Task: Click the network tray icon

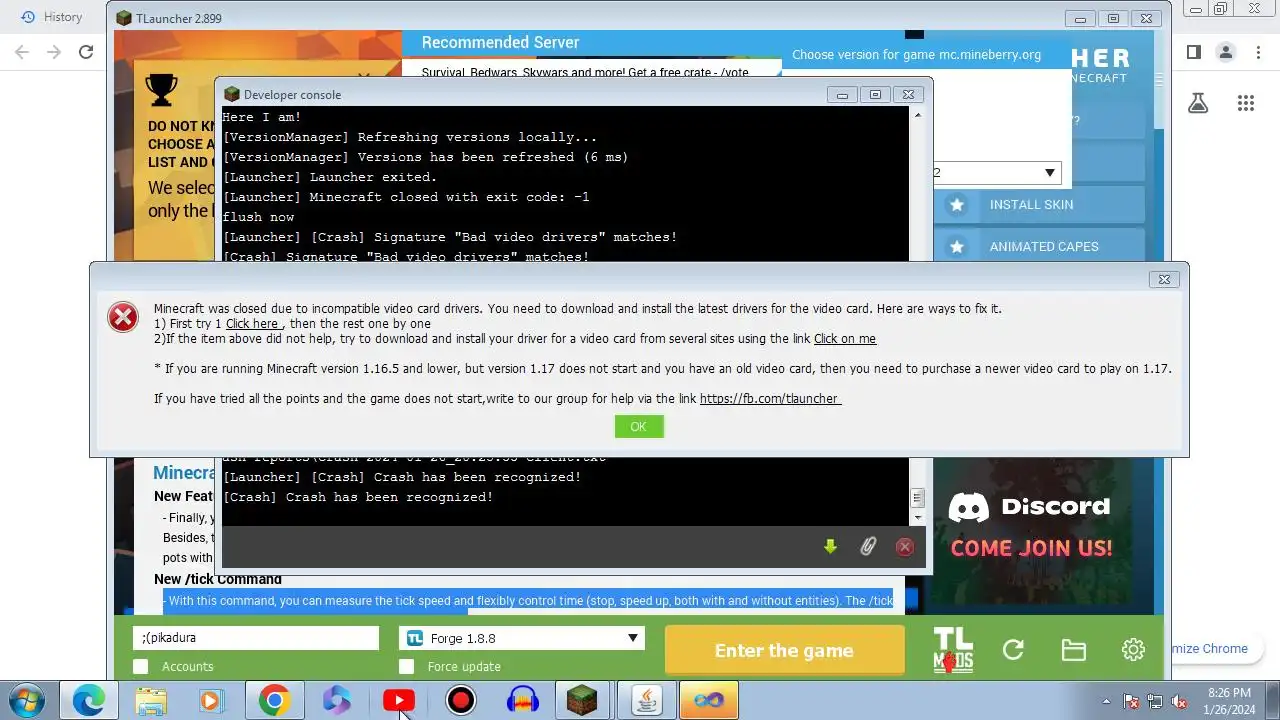Action: (x=1156, y=701)
